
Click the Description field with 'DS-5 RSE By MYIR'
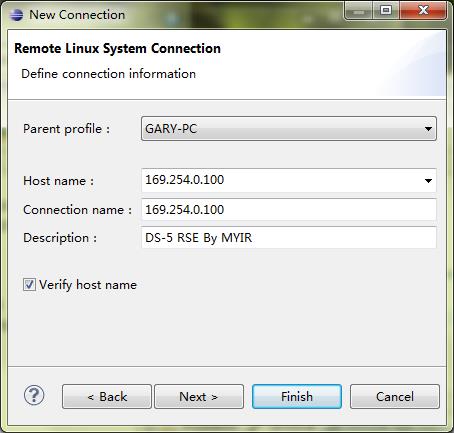click(289, 238)
